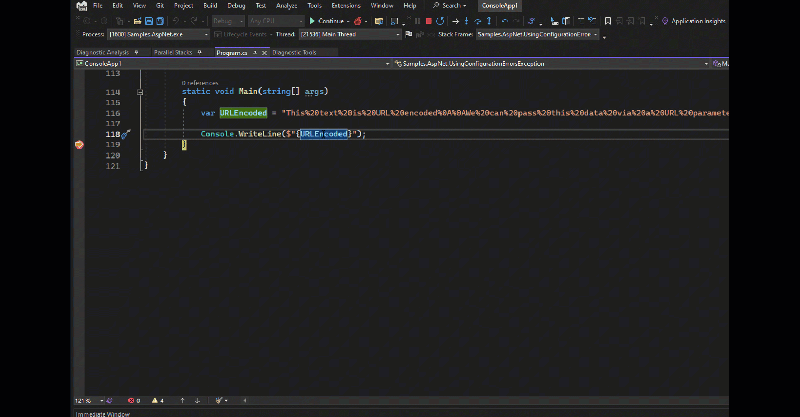The height and width of the screenshot is (417, 800).
Task: Open the Build menu
Action: click(210, 6)
